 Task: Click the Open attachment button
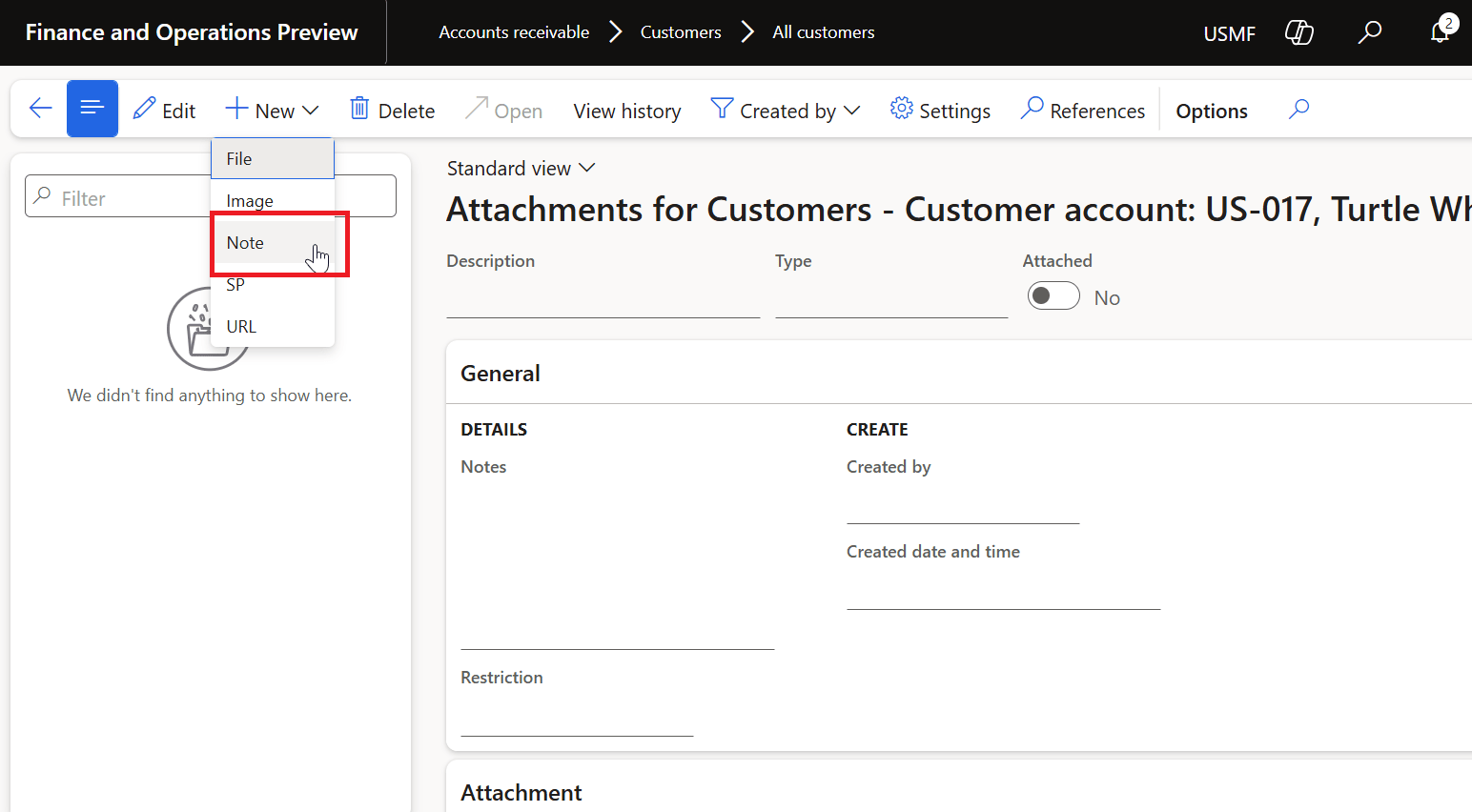pos(503,110)
